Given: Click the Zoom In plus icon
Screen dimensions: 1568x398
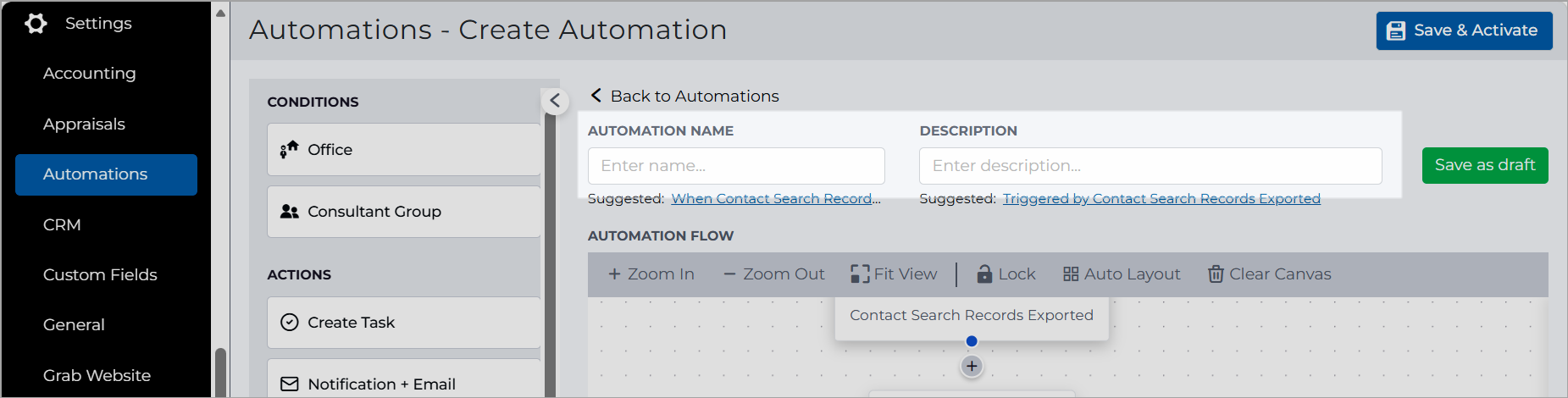Looking at the screenshot, I should 615,274.
